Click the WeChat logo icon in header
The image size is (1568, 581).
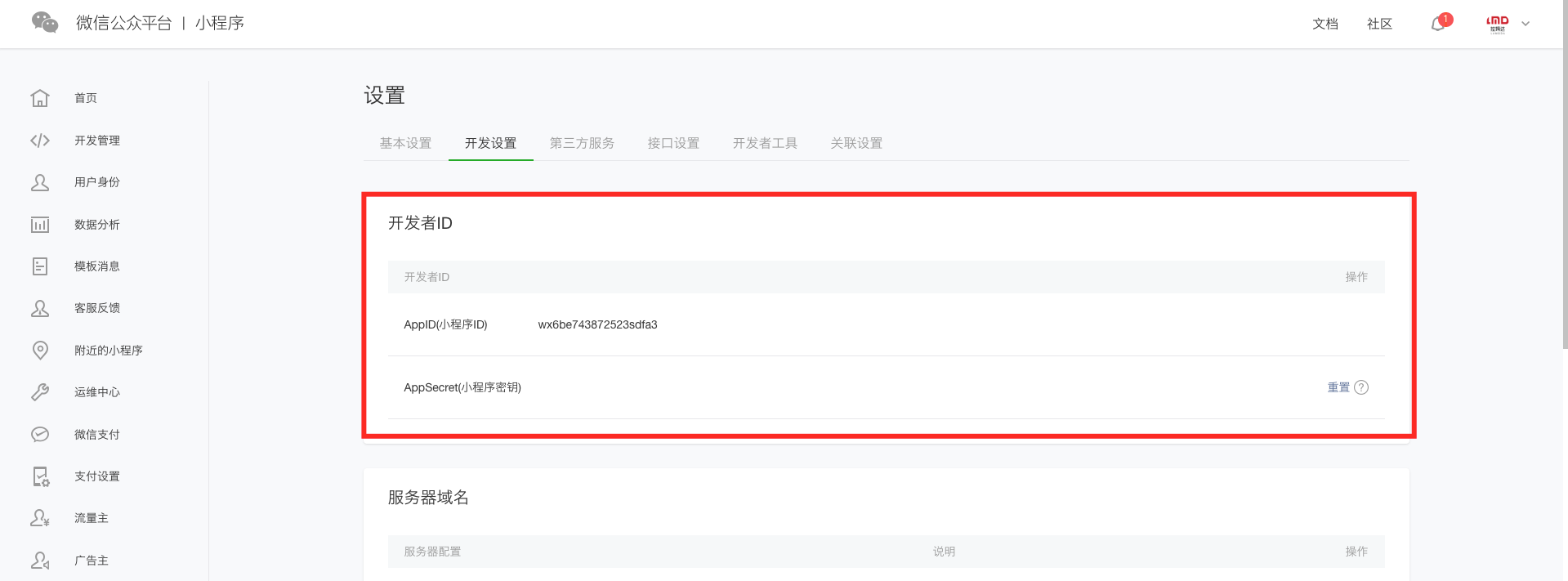pyautogui.click(x=45, y=23)
